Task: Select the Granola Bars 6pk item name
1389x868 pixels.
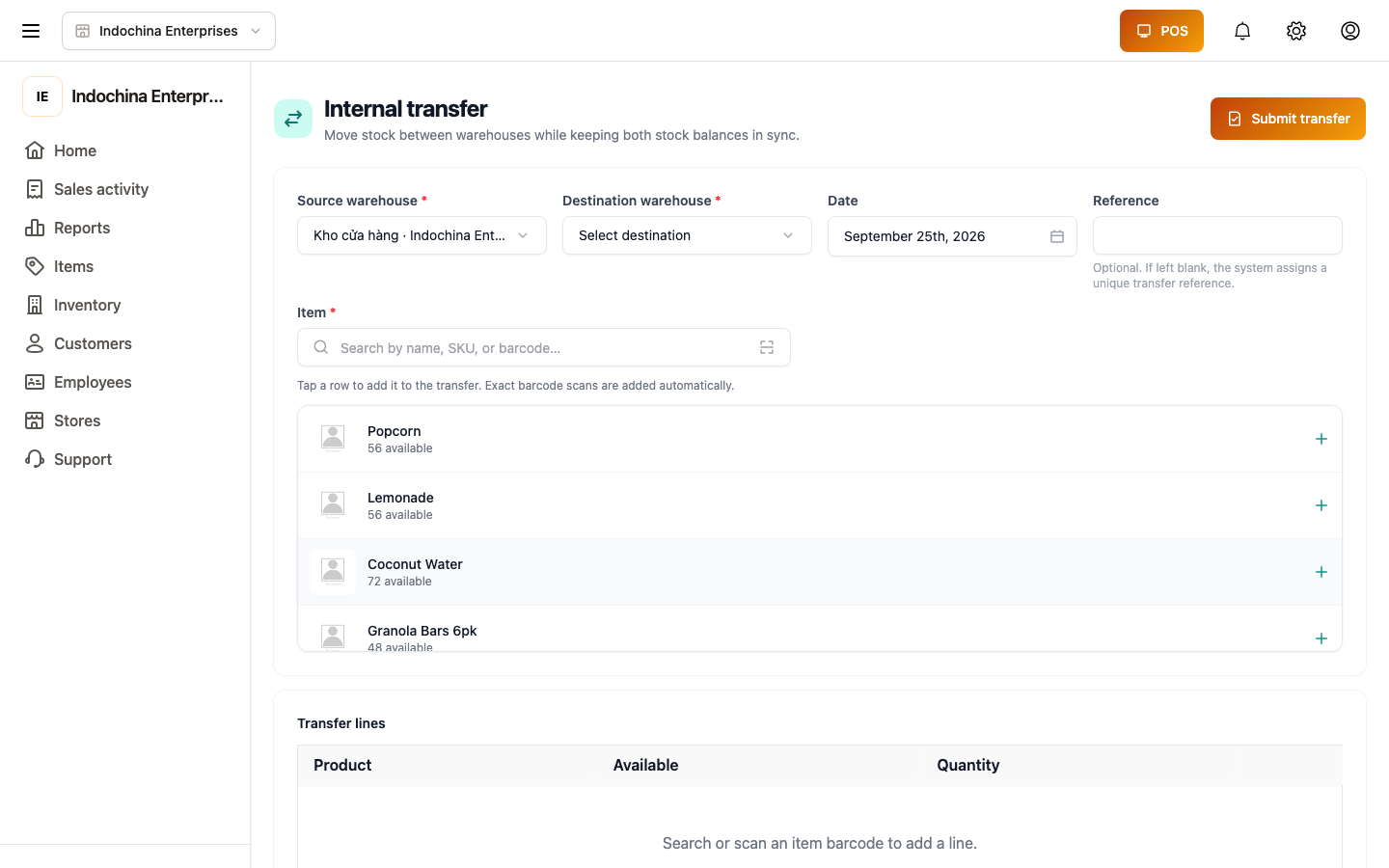Action: (x=422, y=631)
